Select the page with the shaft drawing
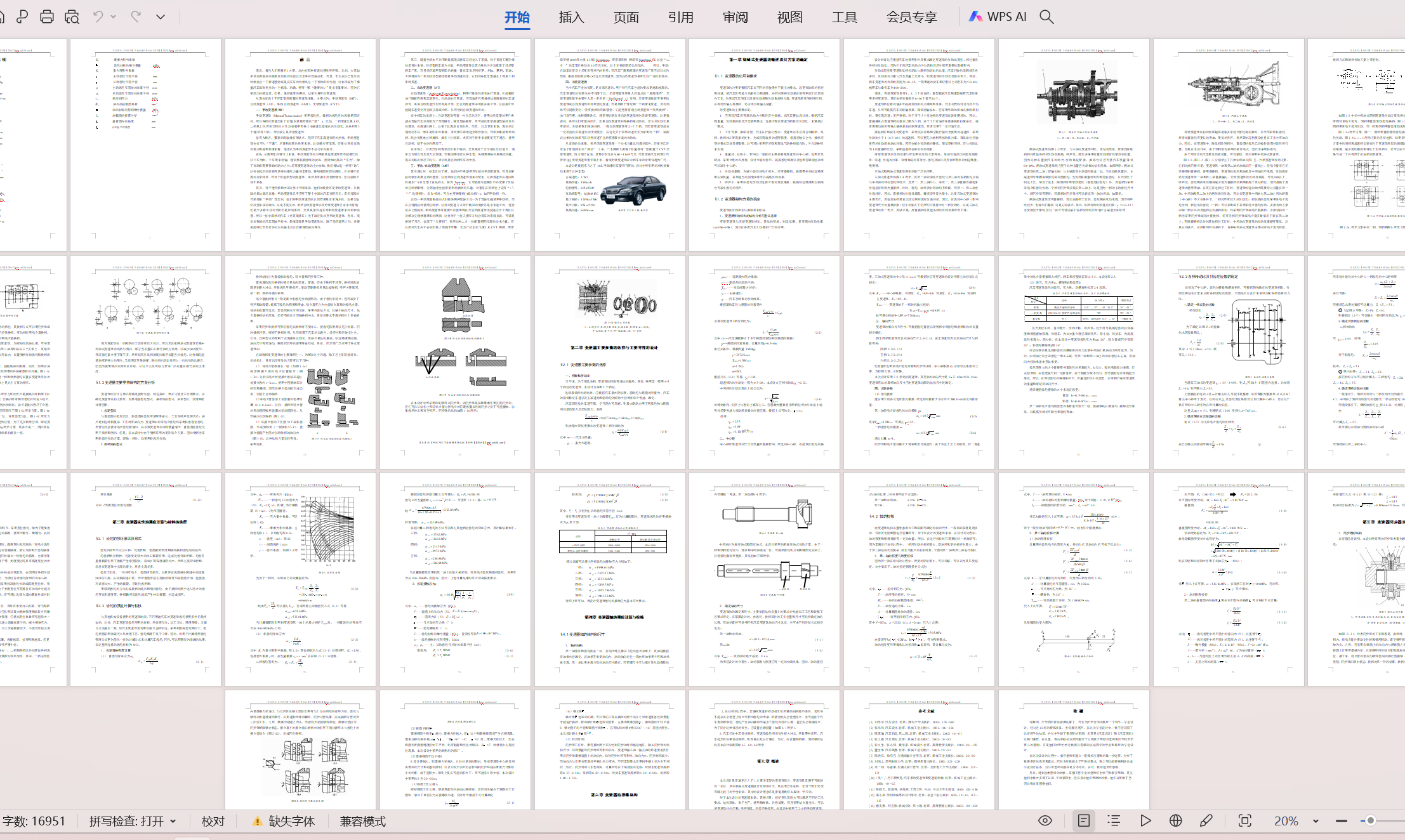This screenshot has height=840, width=1405. click(764, 579)
